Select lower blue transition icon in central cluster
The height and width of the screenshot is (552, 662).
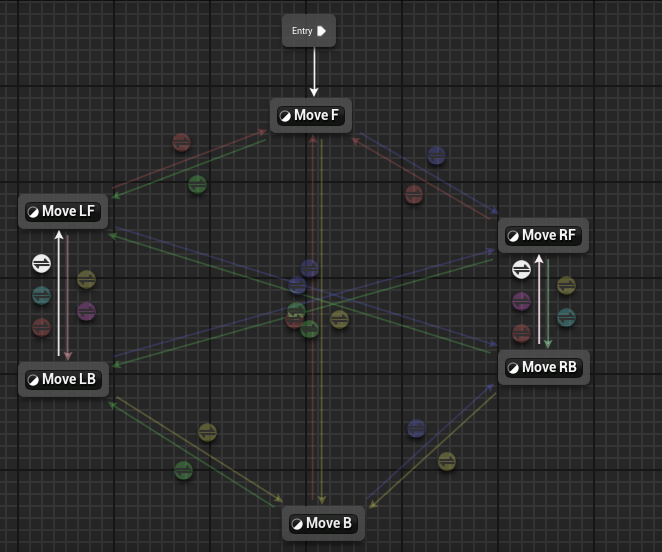click(x=297, y=286)
